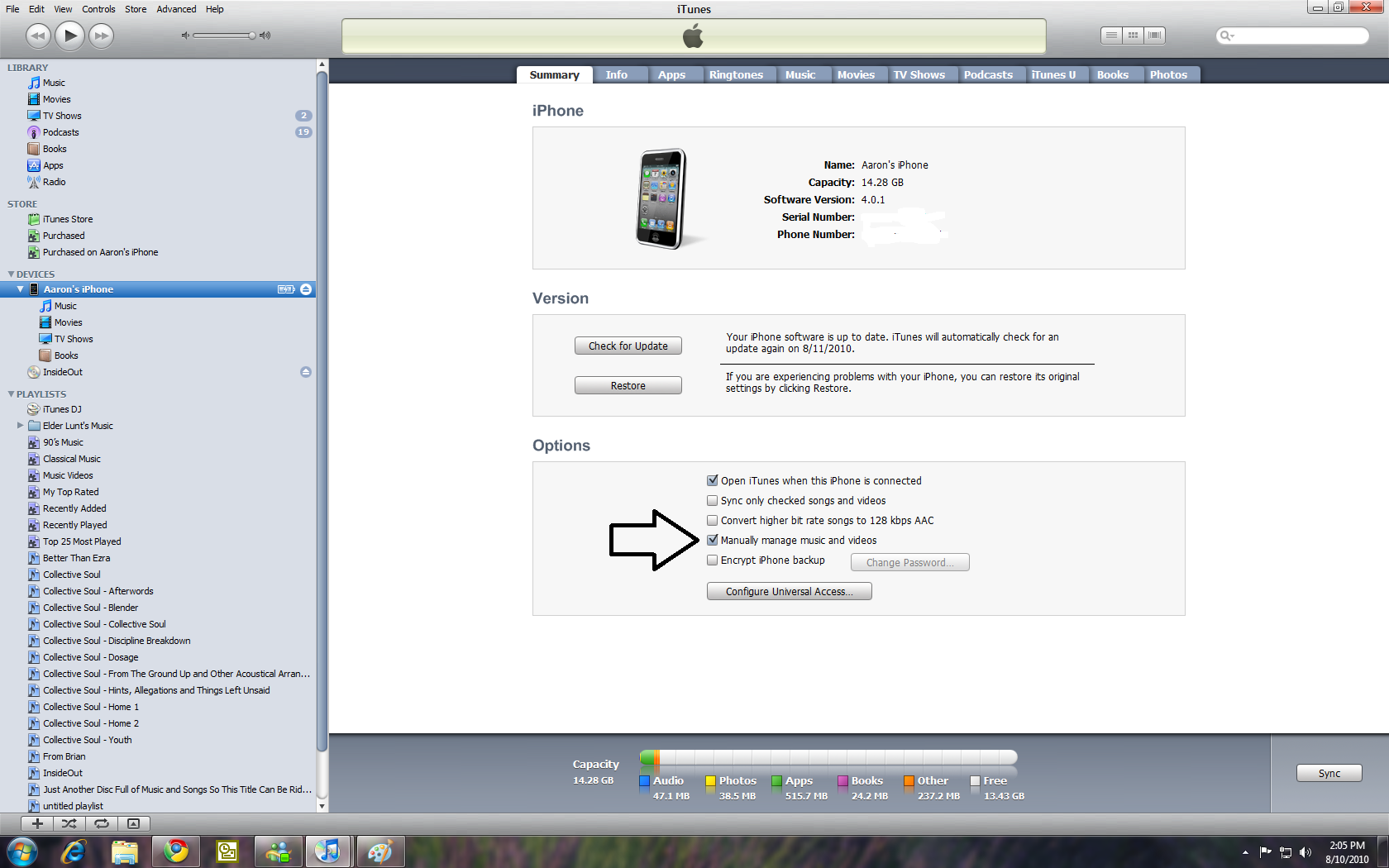Switch to grid view

[1134, 35]
